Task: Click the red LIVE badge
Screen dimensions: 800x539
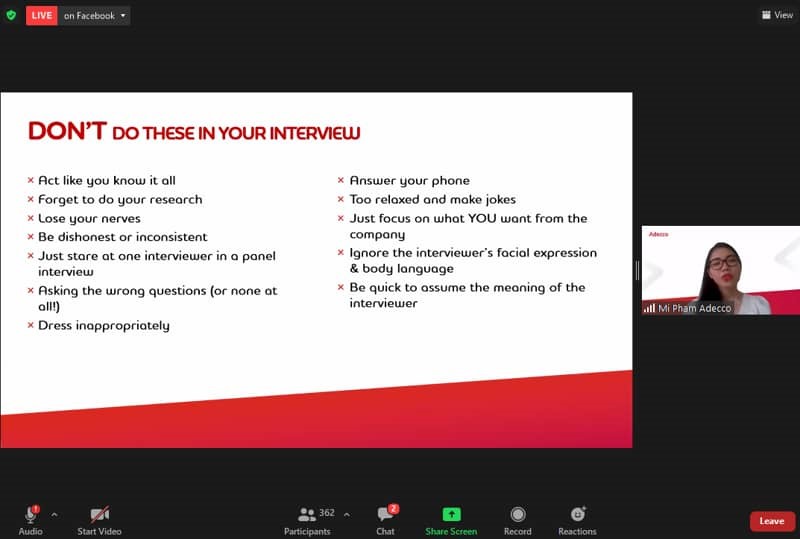Action: 41,16
